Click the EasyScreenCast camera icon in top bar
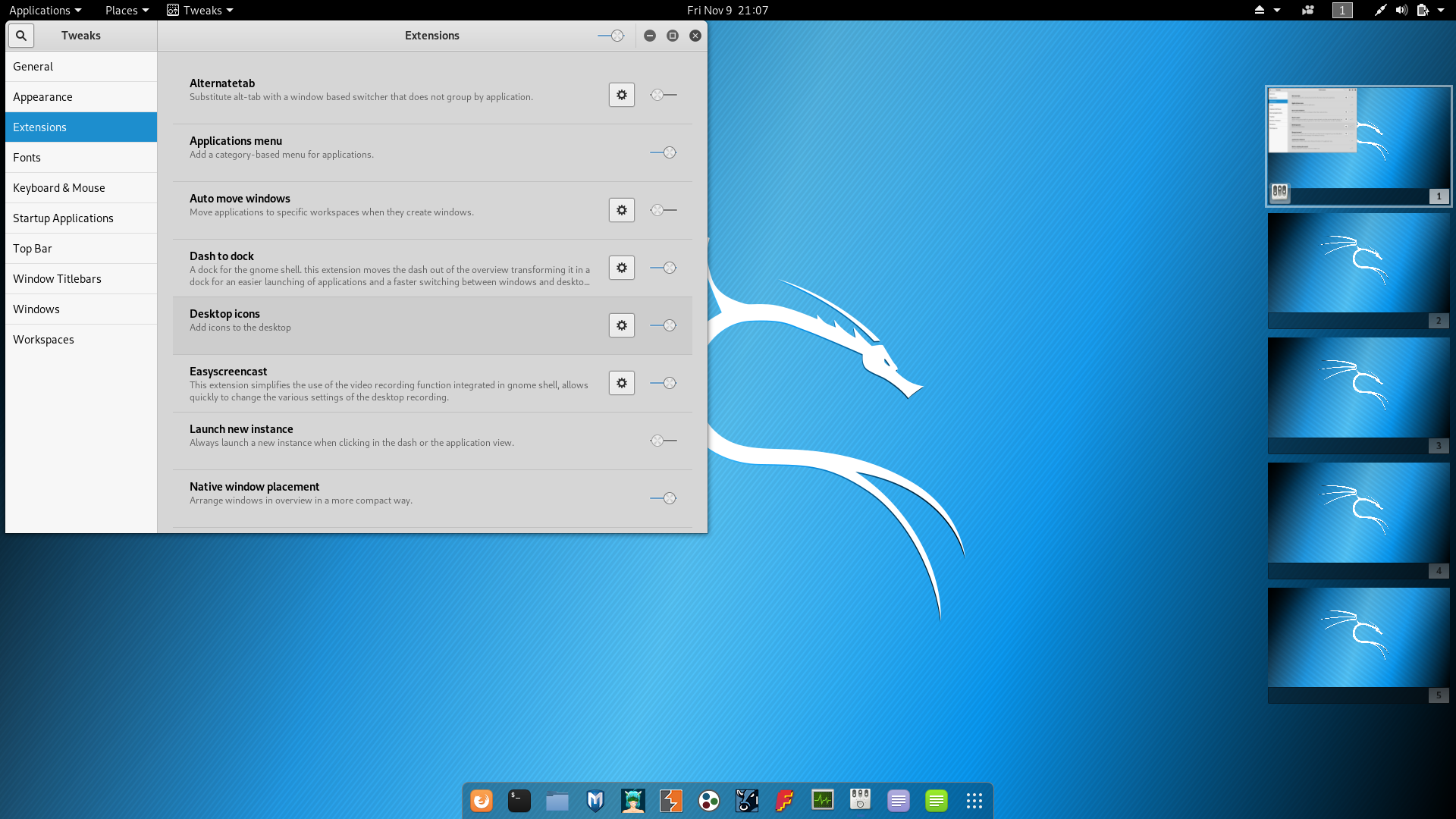This screenshot has width=1456, height=819. 1307,10
